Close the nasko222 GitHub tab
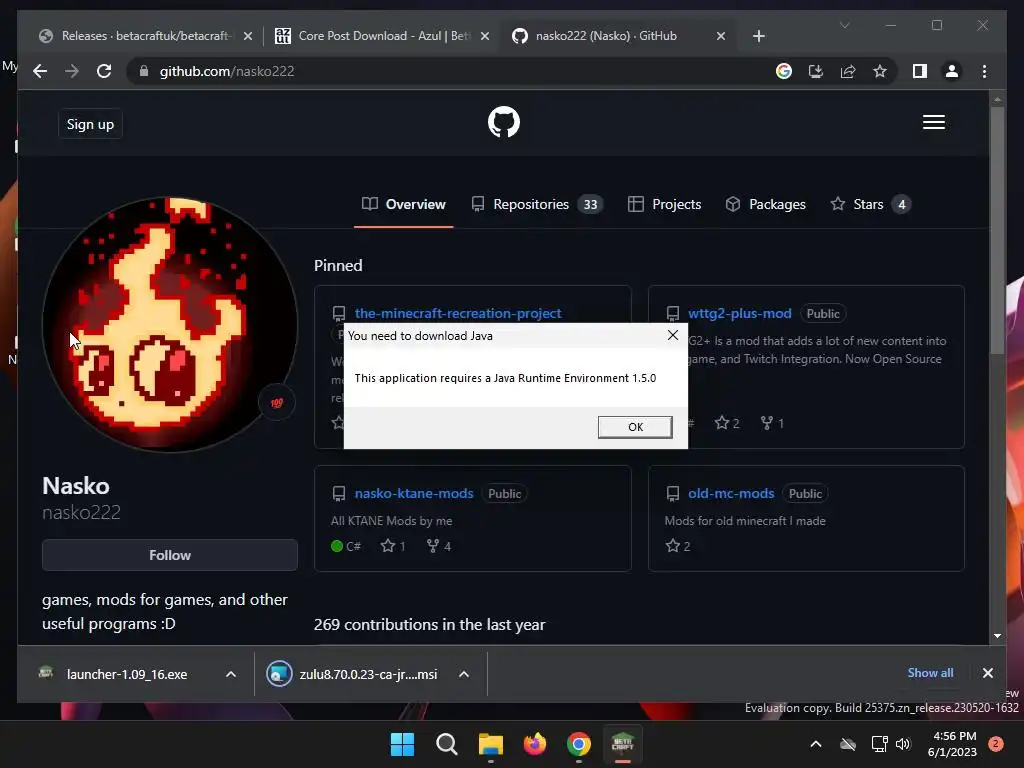 [x=721, y=36]
